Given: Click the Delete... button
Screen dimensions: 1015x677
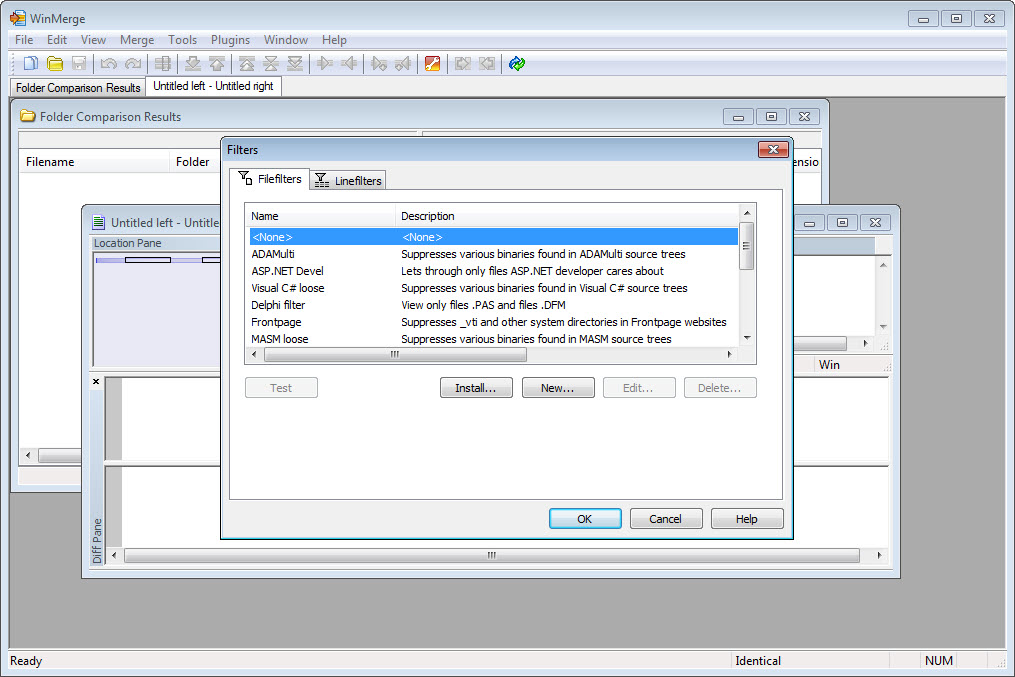Looking at the screenshot, I should [x=720, y=388].
